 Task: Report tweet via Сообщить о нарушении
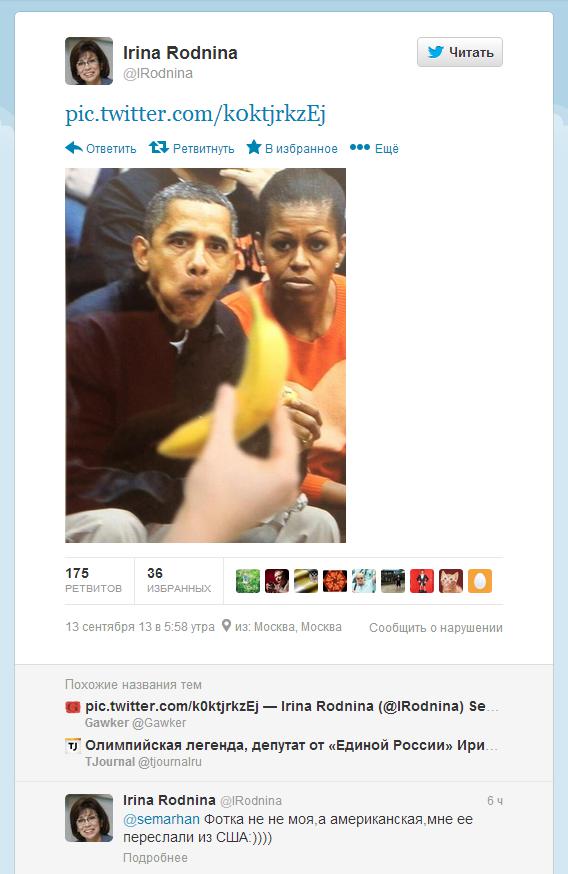point(436,628)
